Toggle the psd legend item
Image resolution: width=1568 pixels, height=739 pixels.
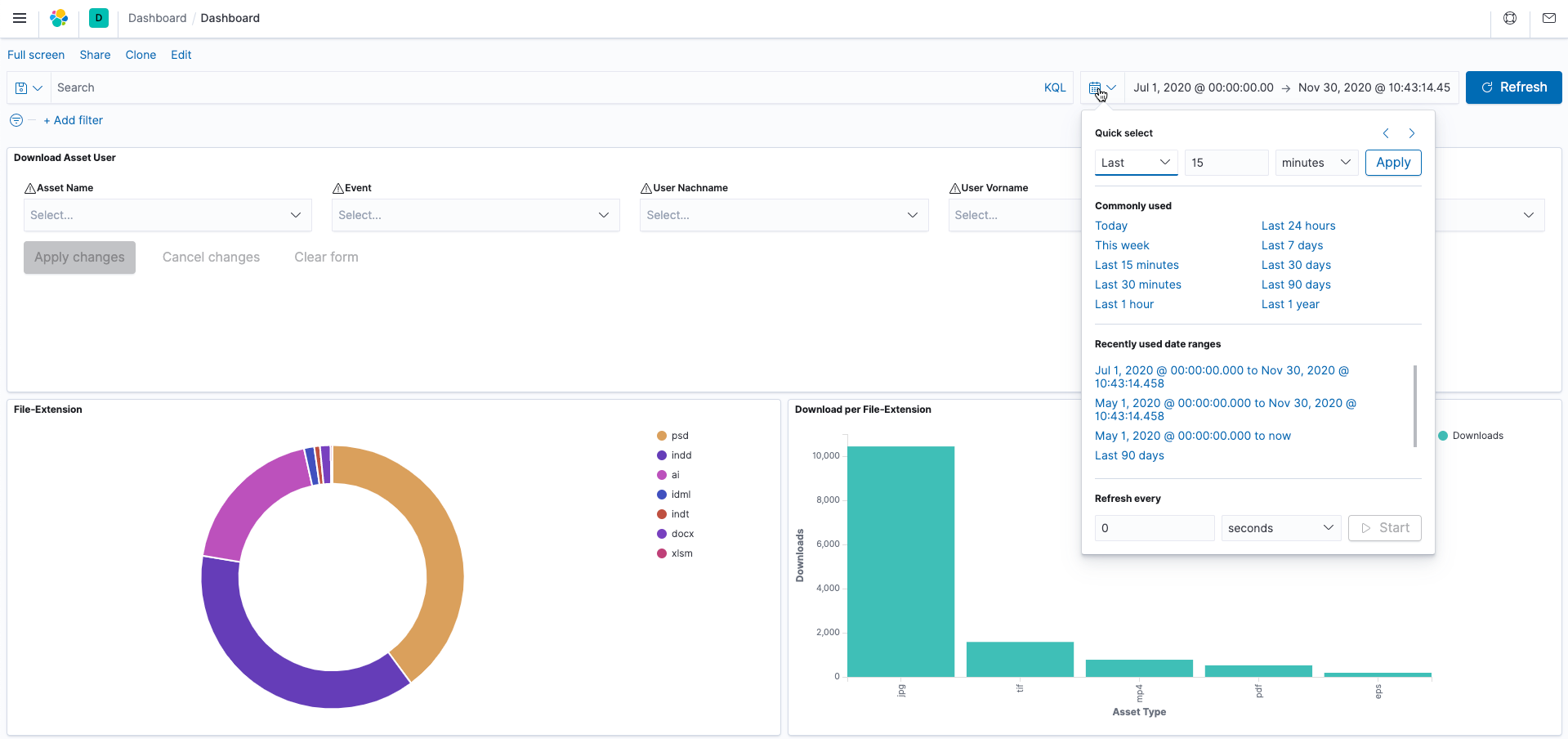click(x=679, y=436)
